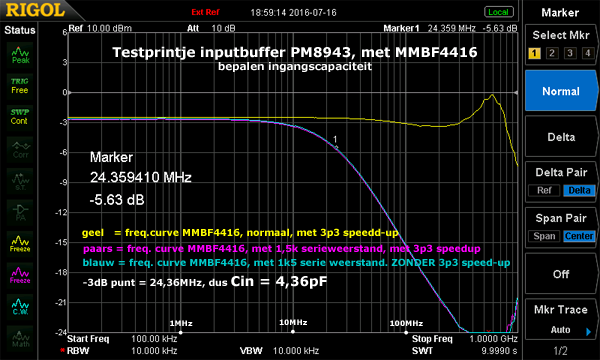Screen dimensions: 600x360
Task: Click the dimmed S.T. status icon
Action: 20,181
